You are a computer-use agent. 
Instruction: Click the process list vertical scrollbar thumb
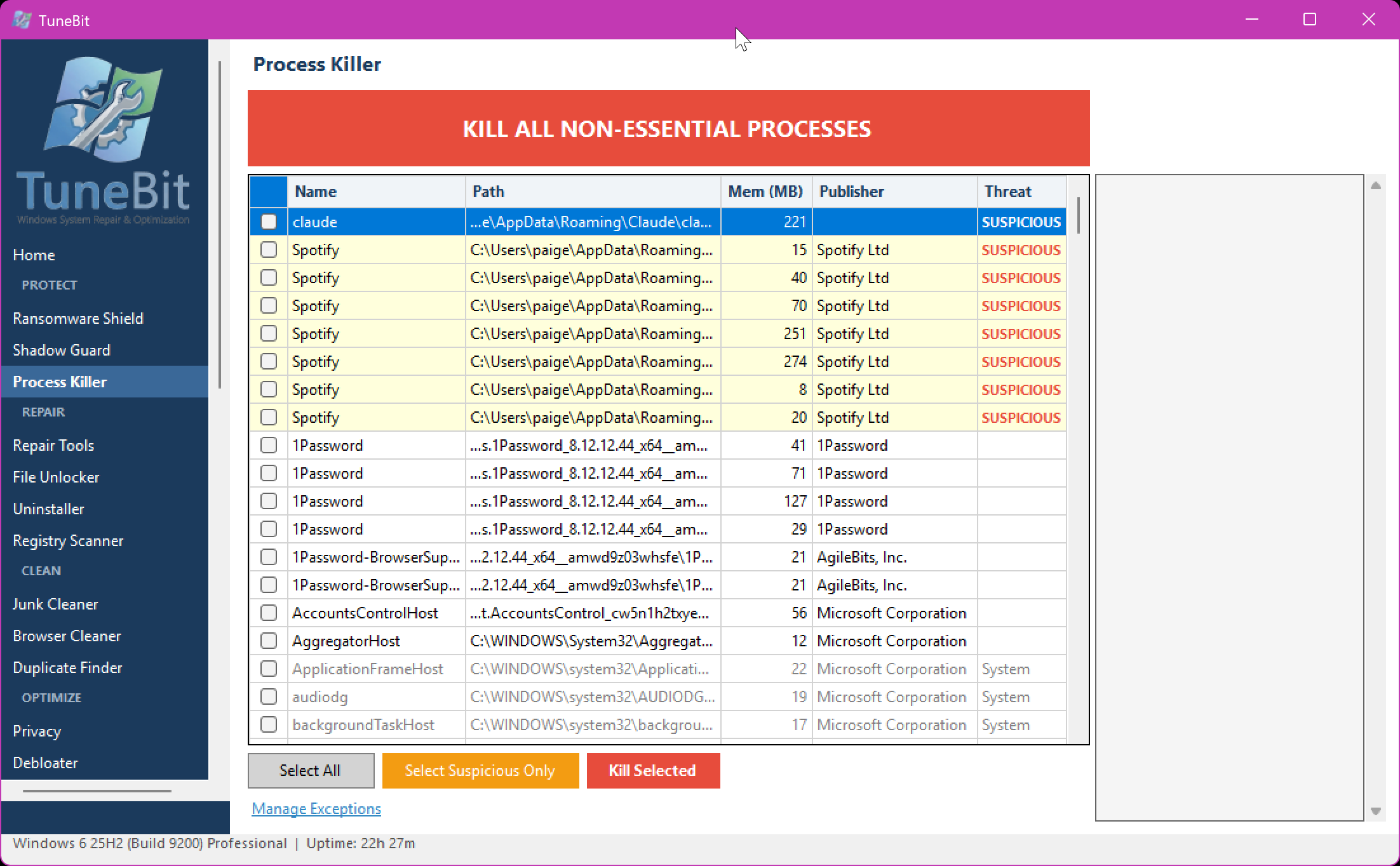[1078, 216]
